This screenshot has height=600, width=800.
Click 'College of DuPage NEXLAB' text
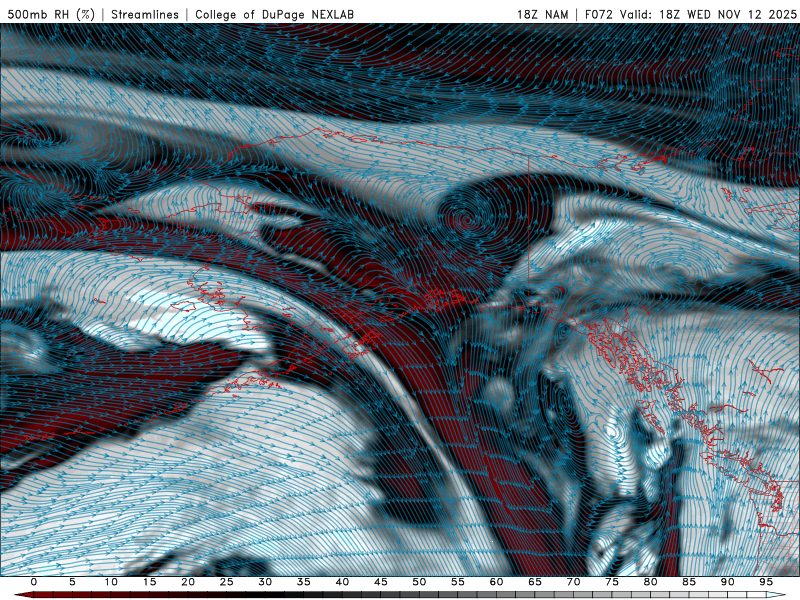274,14
